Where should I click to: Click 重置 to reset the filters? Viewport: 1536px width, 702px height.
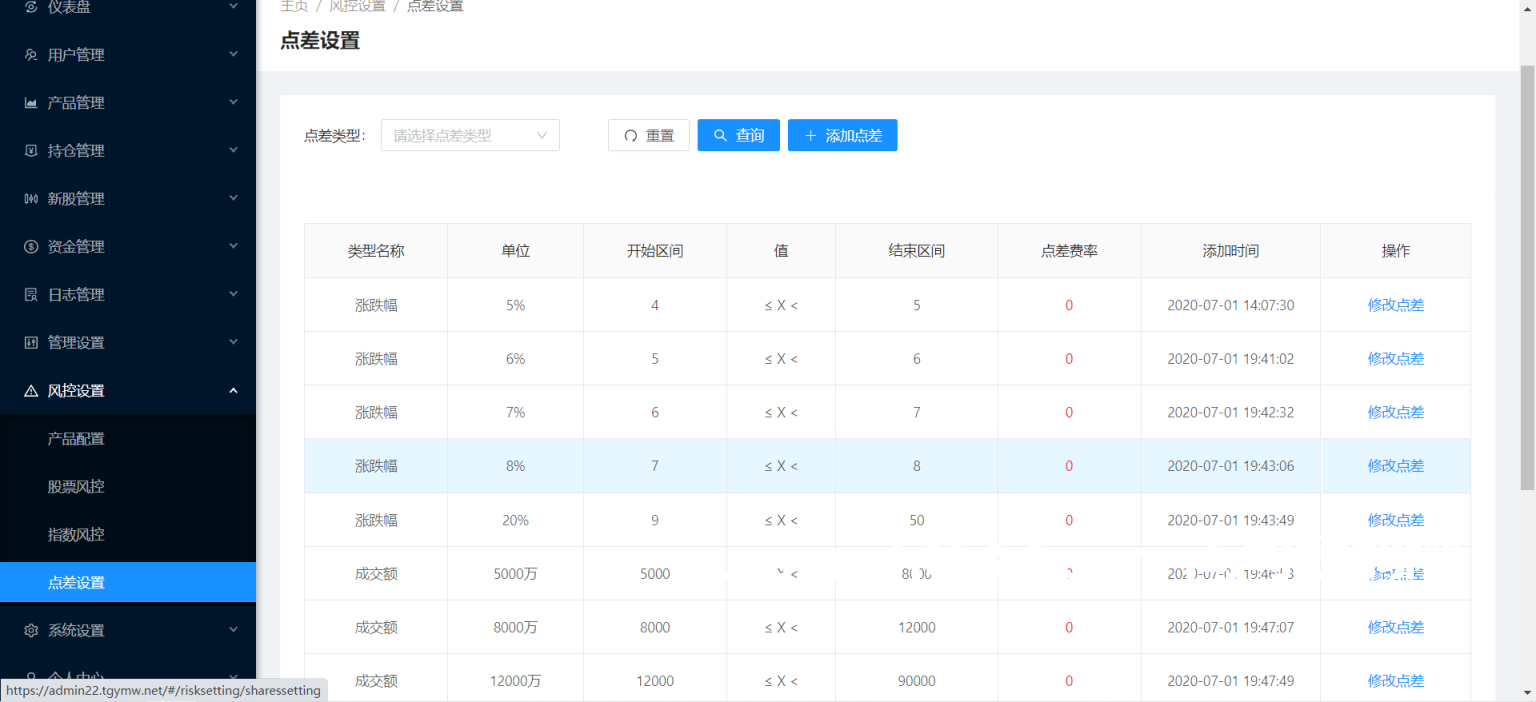click(648, 135)
